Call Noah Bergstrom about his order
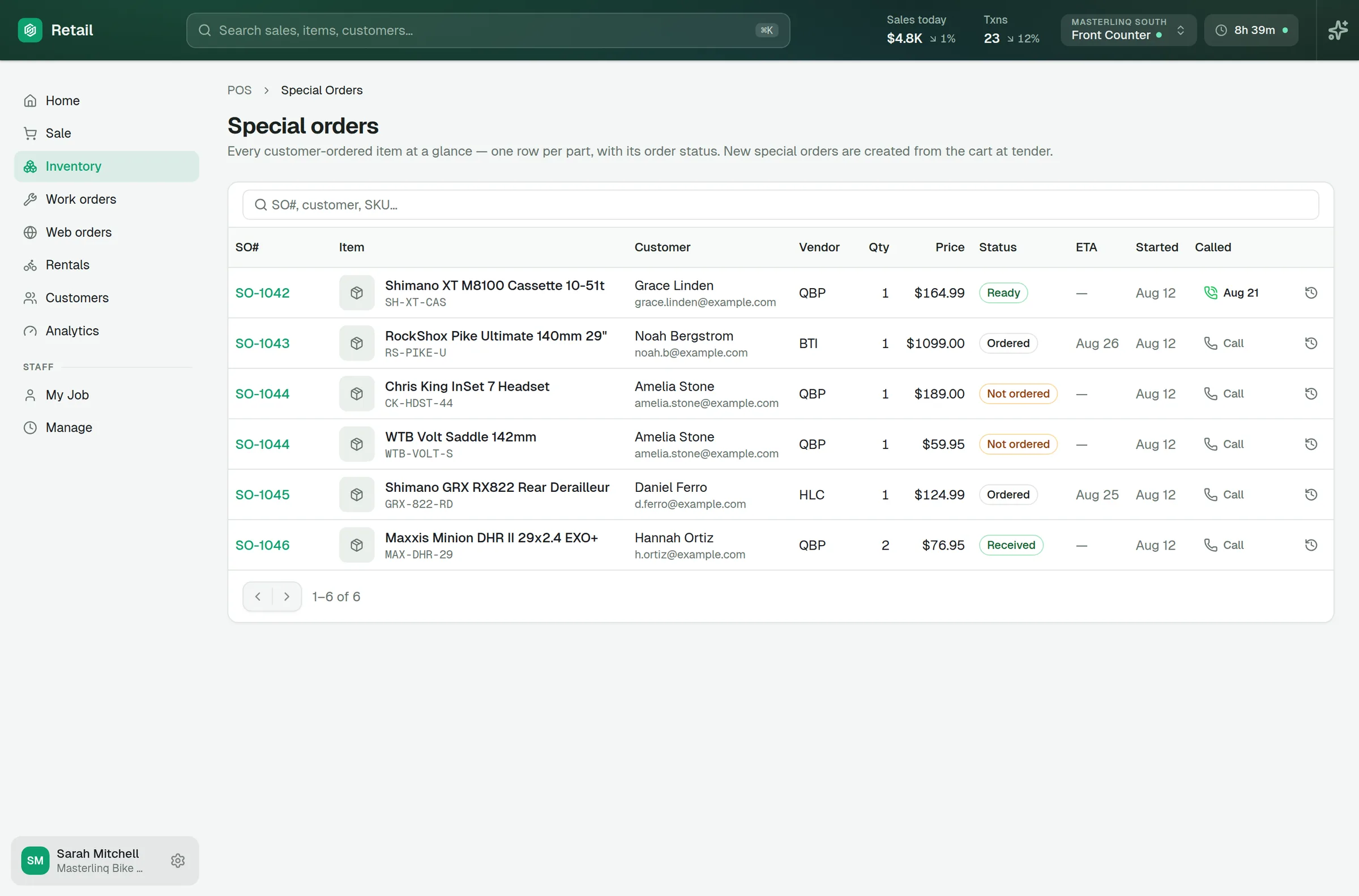Image resolution: width=1359 pixels, height=896 pixels. [1224, 343]
